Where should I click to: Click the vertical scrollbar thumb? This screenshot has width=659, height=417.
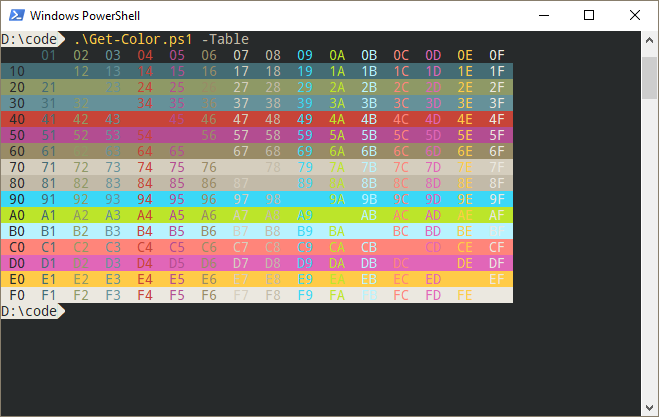[649, 78]
